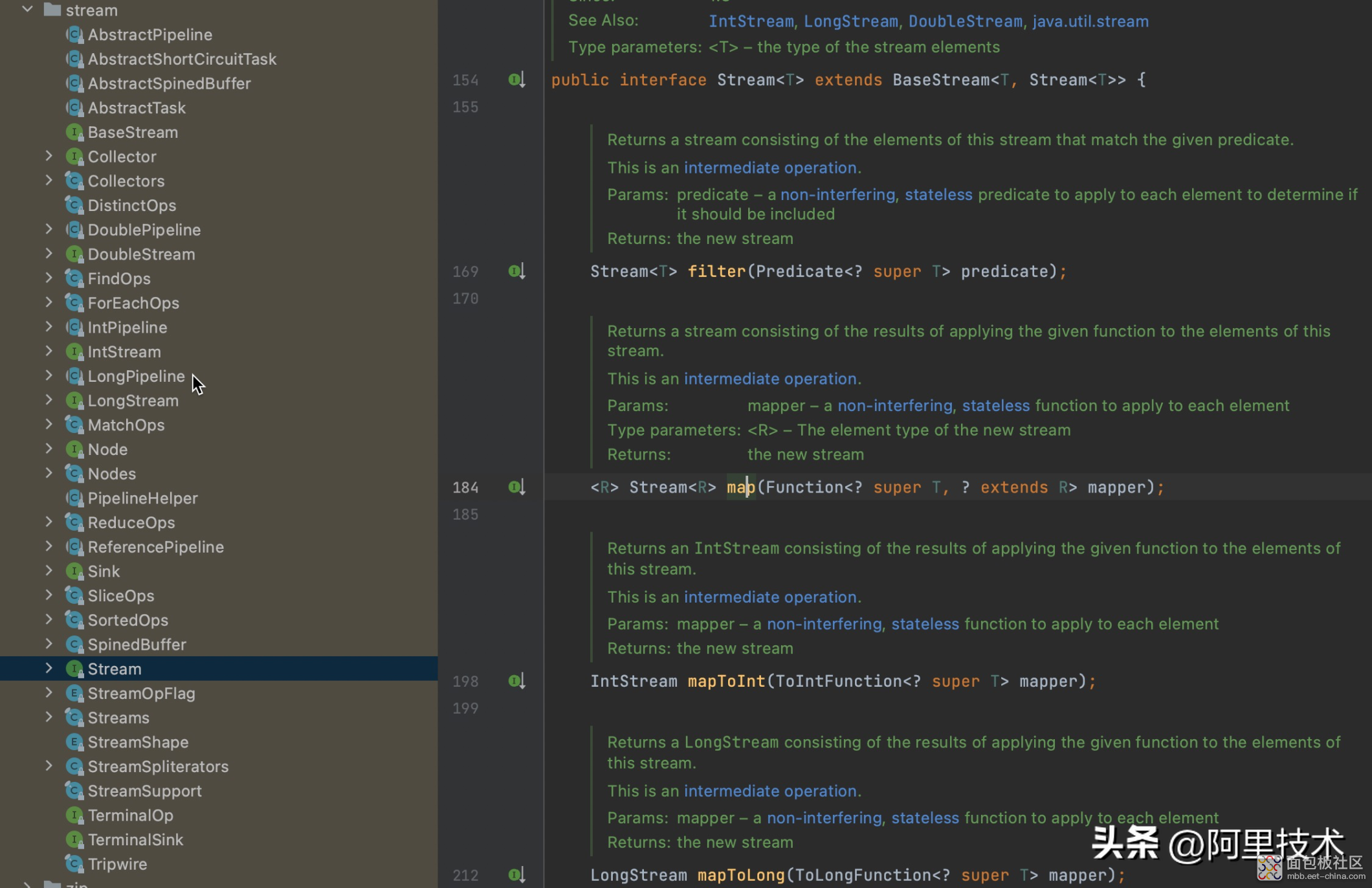Viewport: 1372px width, 888px height.
Task: Click the filter method name
Action: (716, 271)
